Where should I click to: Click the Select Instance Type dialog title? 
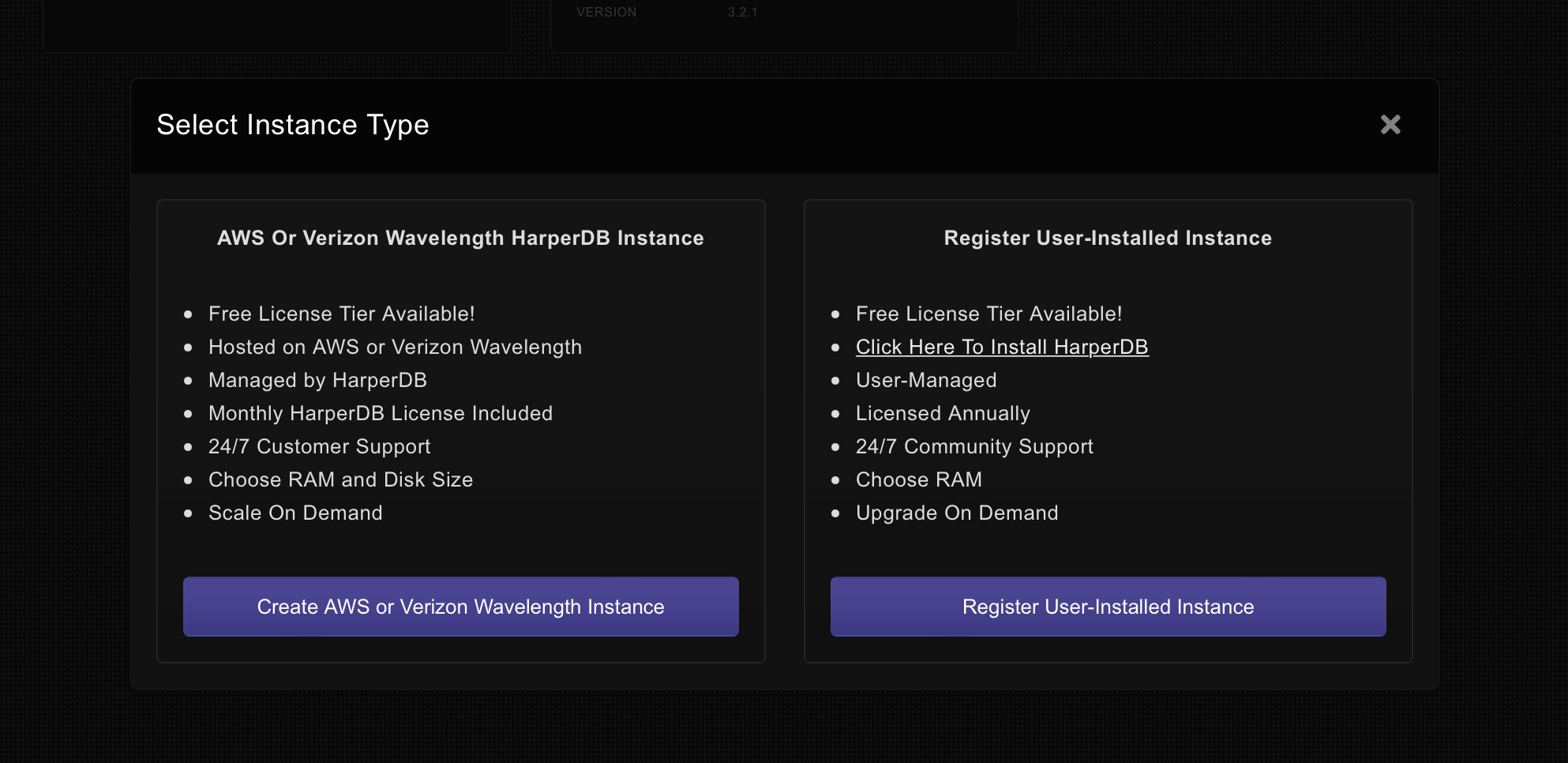pyautogui.click(x=292, y=125)
